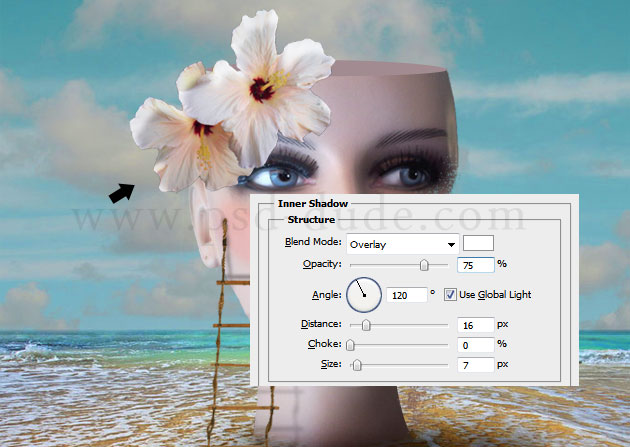Viewport: 630px width, 447px height.
Task: Click the Opacity slider handle
Action: coord(424,265)
